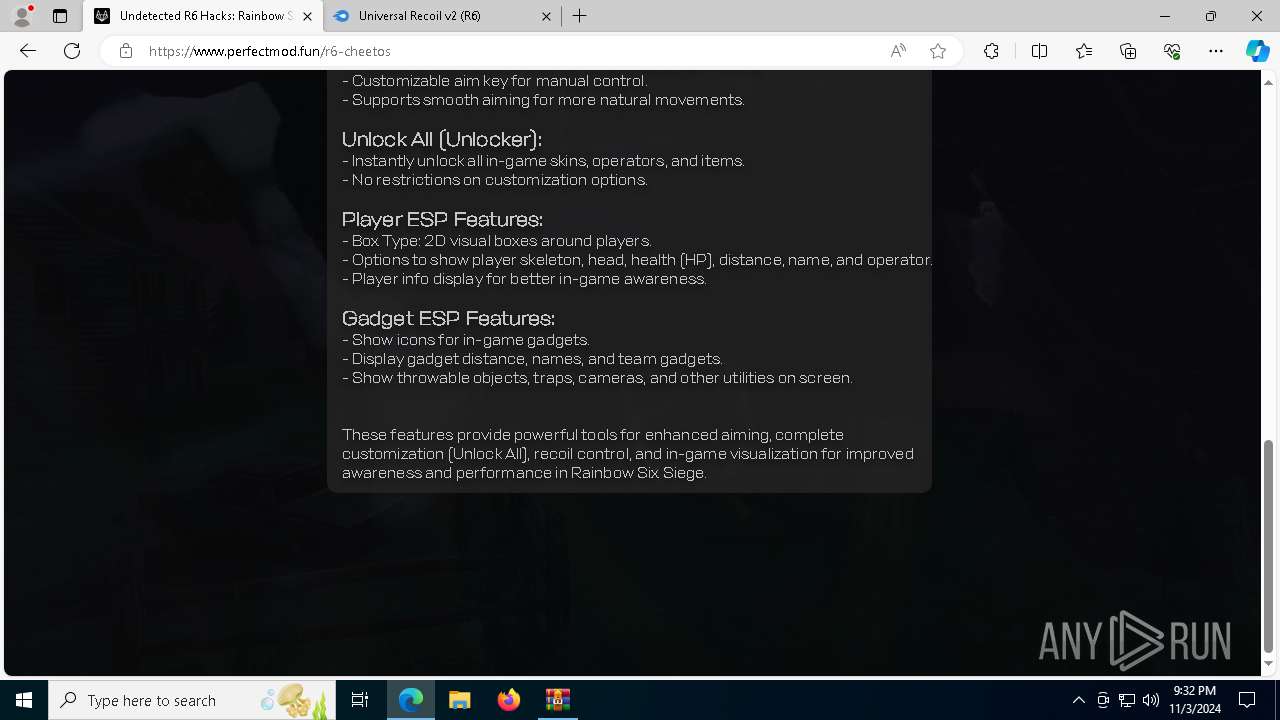
Task: Click 'No restrictions on customization options' line
Action: [495, 180]
